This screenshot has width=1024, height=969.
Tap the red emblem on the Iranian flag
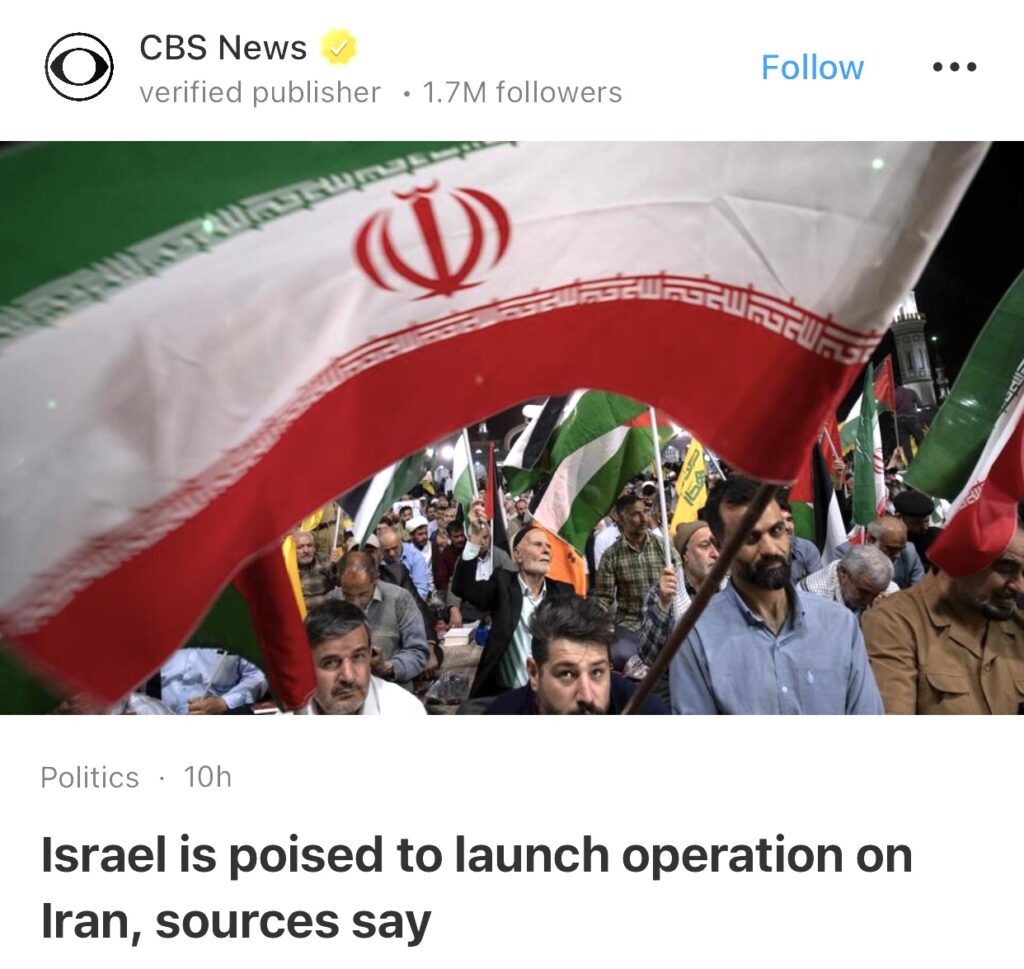(432, 241)
